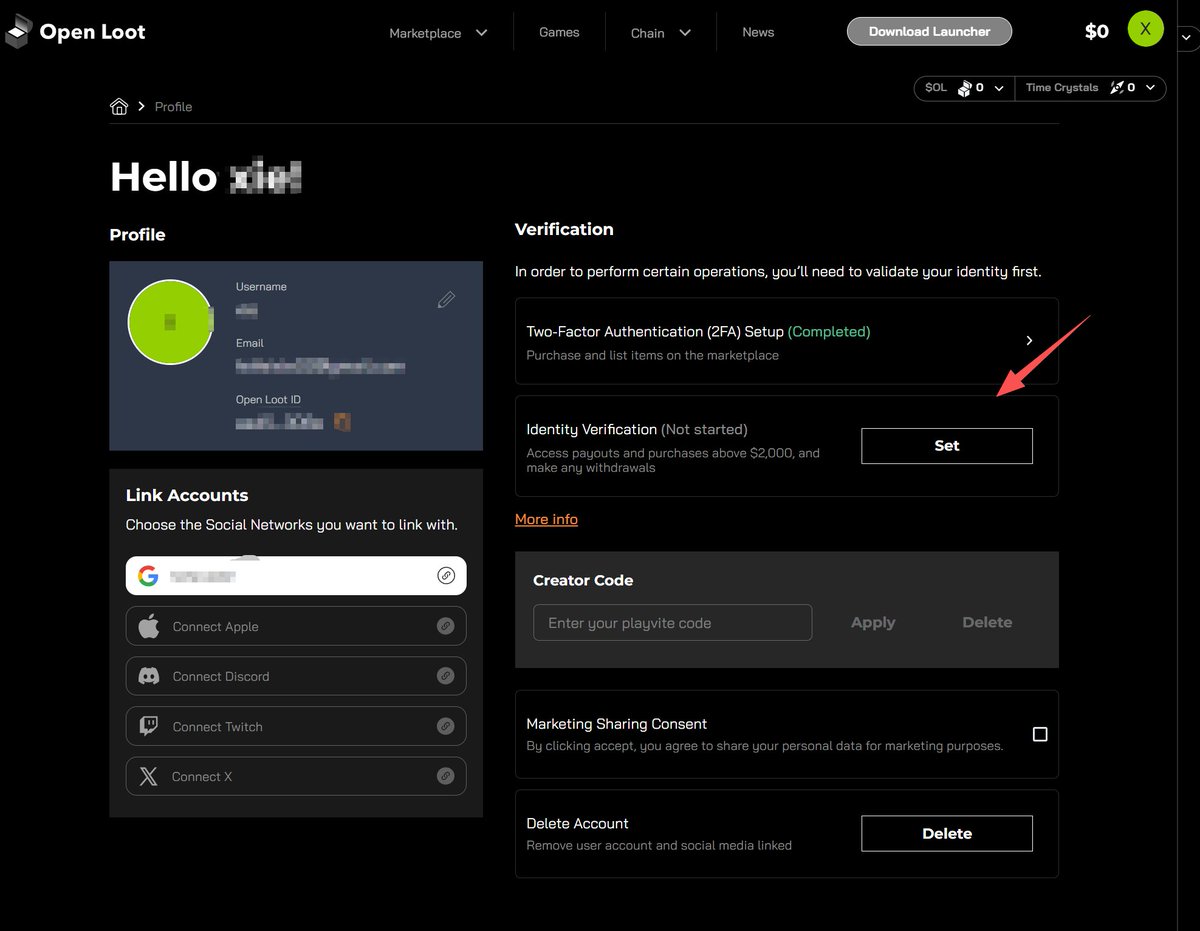Click link icon on Connect Twitch row
The height and width of the screenshot is (931, 1200).
(x=446, y=726)
